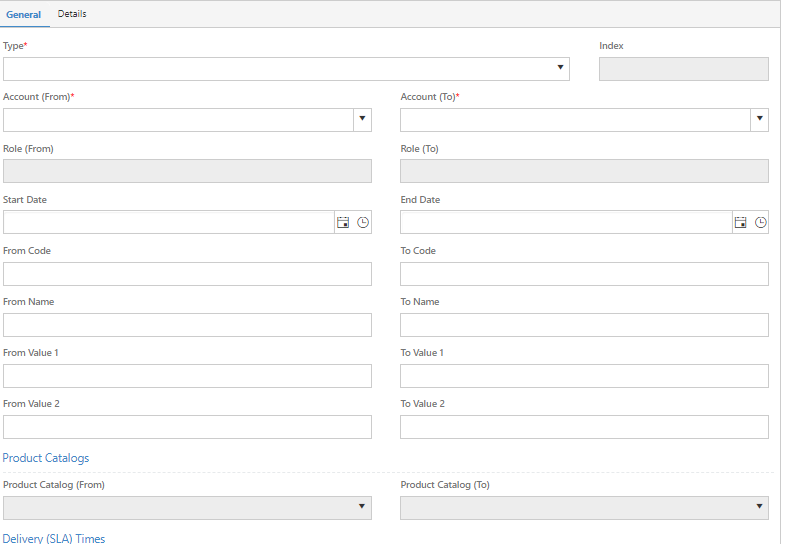
Task: Expand the Type dropdown
Action: [x=286, y=69]
